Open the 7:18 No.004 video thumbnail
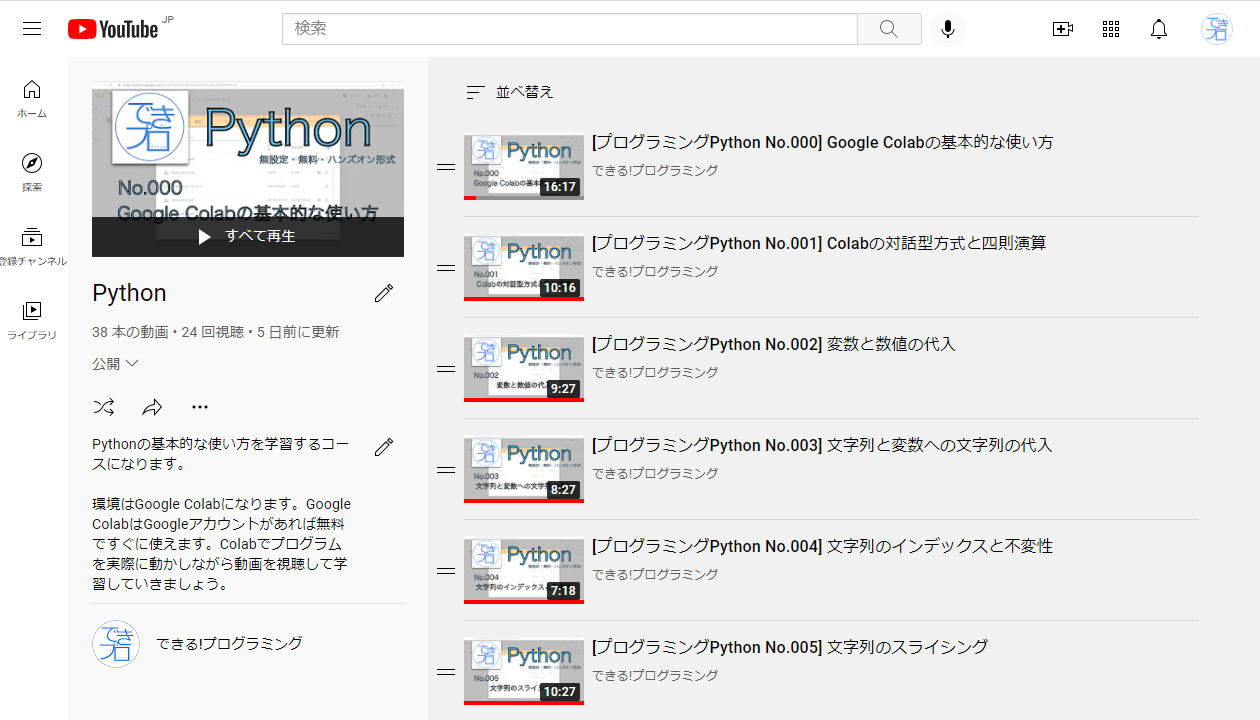 [x=524, y=571]
